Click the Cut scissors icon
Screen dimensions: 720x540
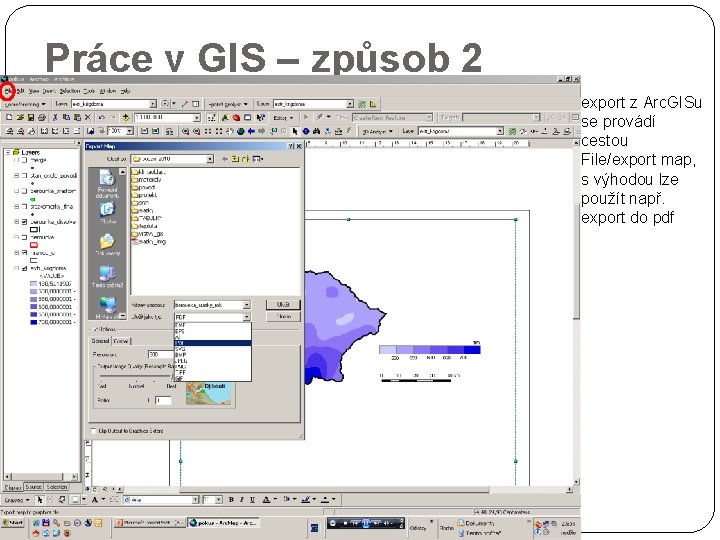tap(55, 118)
